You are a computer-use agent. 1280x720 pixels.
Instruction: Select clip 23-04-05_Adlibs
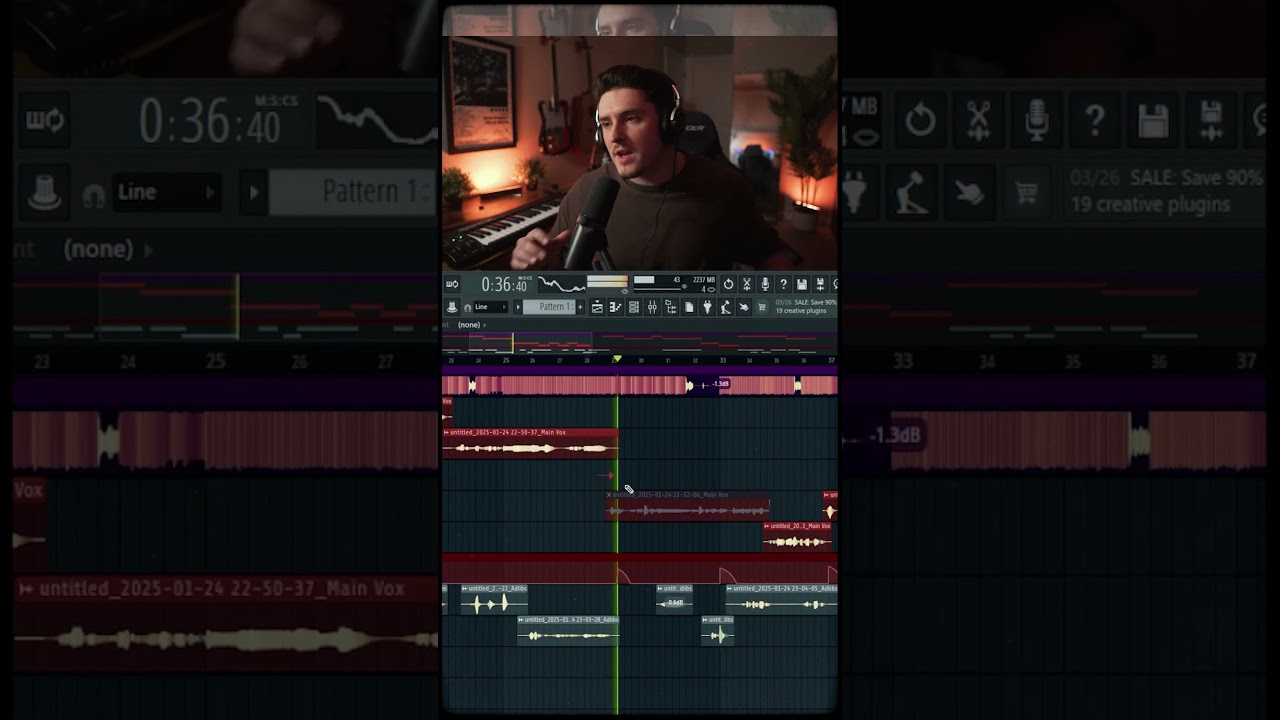[x=781, y=599]
